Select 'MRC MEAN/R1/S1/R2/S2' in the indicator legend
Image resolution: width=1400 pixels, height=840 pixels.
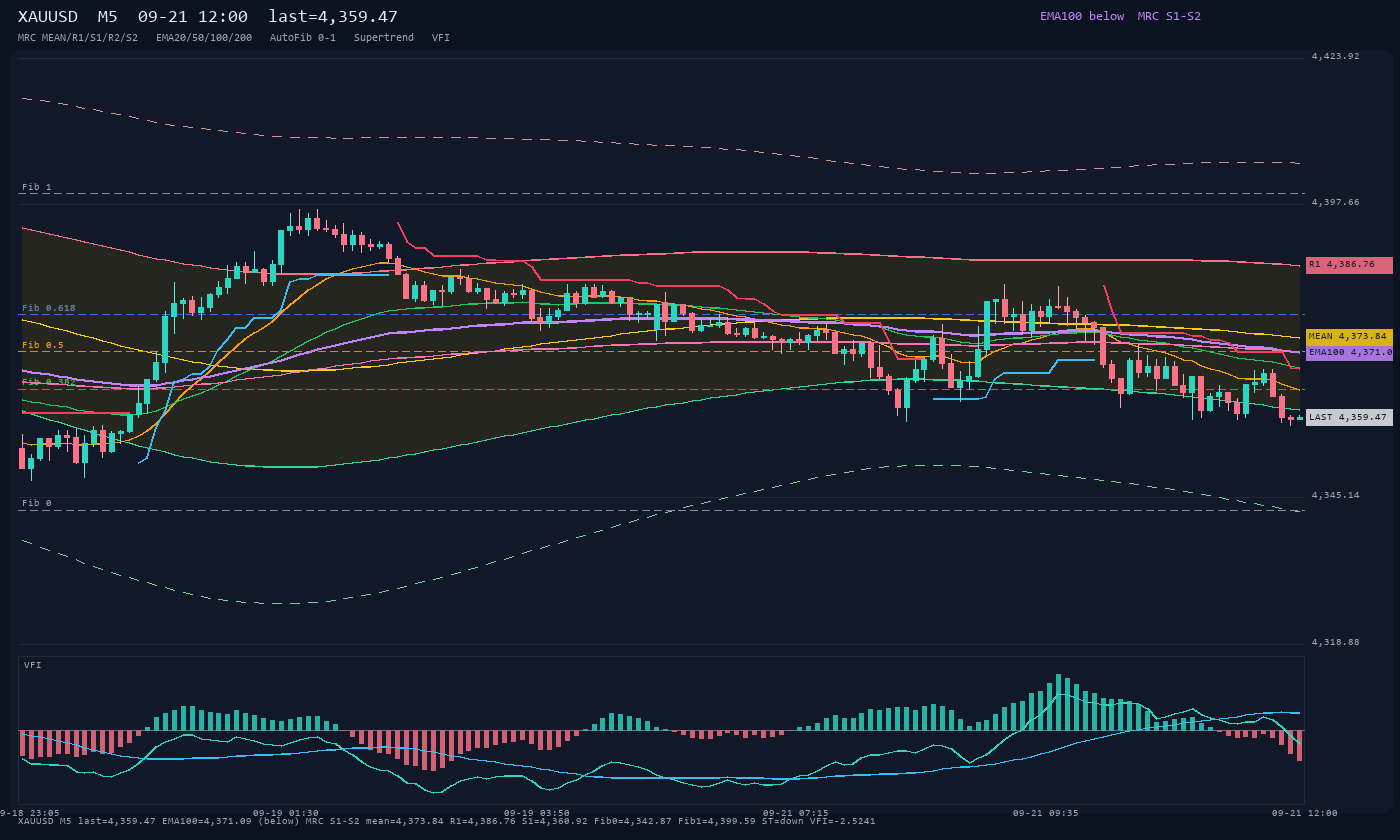[x=78, y=38]
